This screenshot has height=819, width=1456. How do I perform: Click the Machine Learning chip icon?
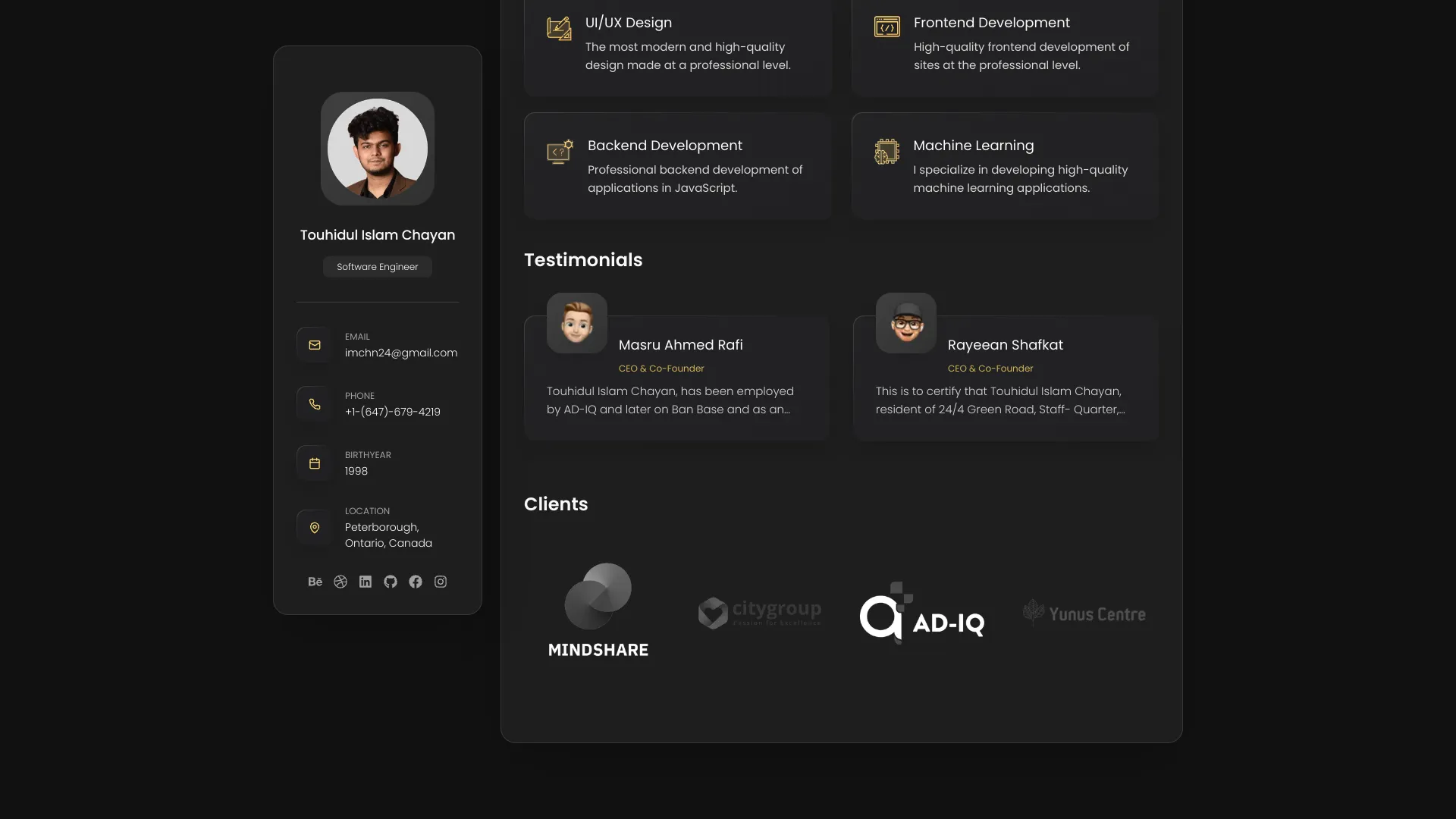pyautogui.click(x=886, y=152)
